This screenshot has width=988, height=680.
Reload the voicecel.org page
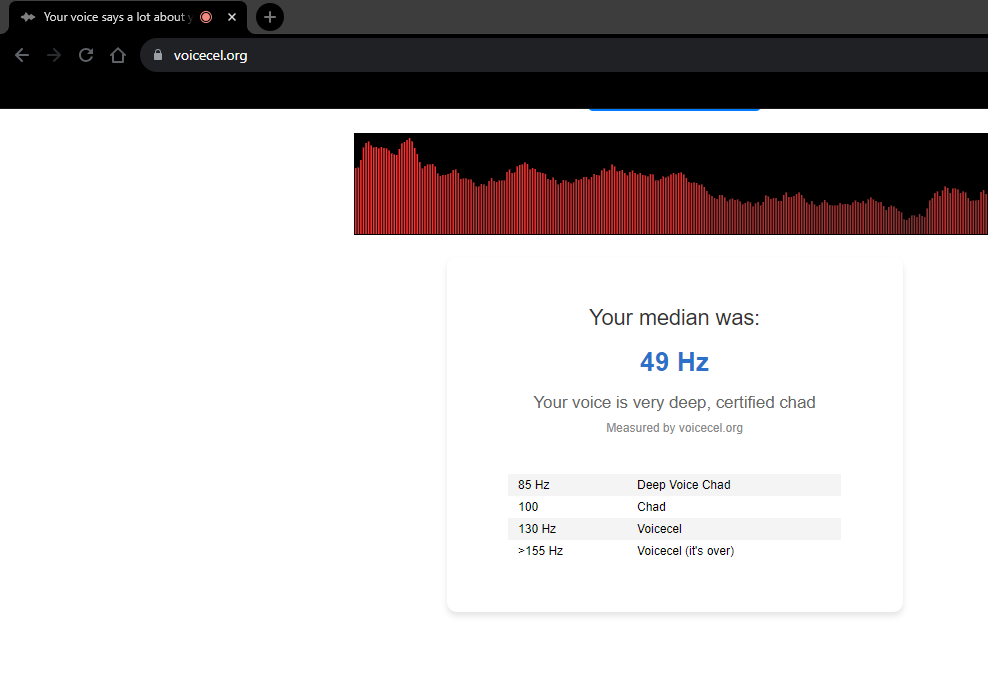click(85, 55)
